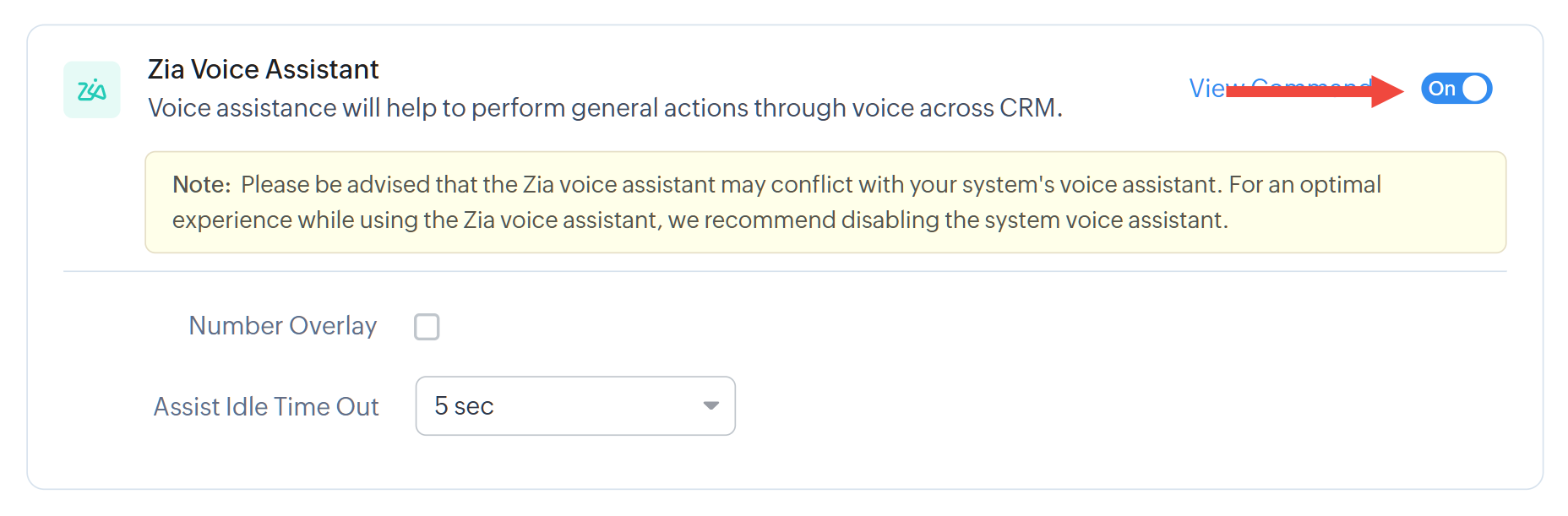Click the Number Overlay label text
This screenshot has height=516, width=1568.
click(x=282, y=326)
